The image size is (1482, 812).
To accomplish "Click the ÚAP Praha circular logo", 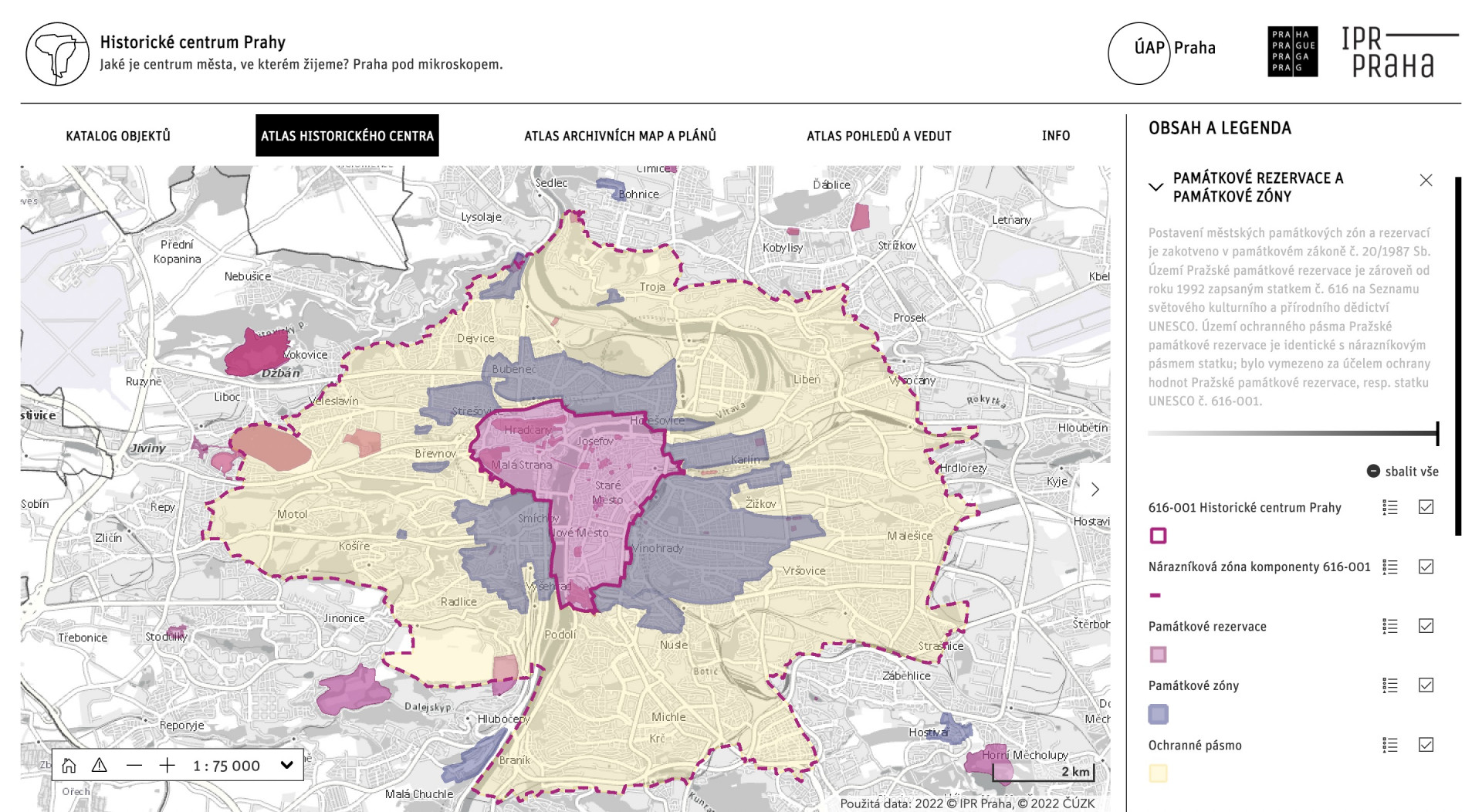I will pyautogui.click(x=1139, y=53).
